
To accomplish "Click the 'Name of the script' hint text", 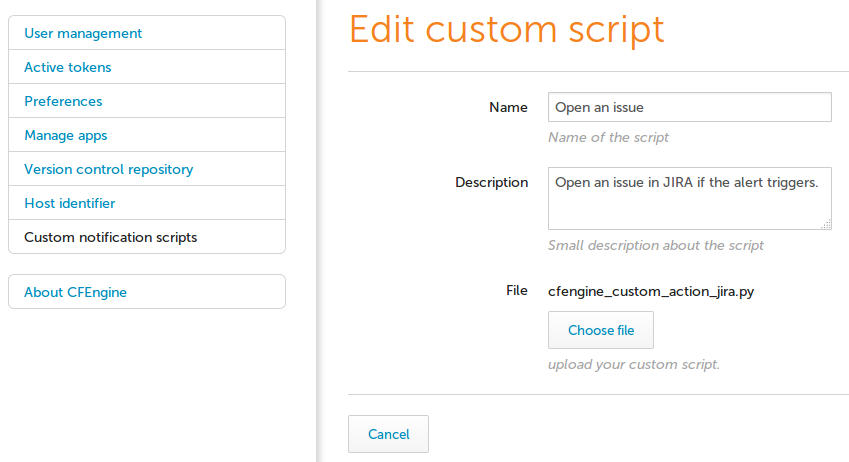I will coord(608,137).
